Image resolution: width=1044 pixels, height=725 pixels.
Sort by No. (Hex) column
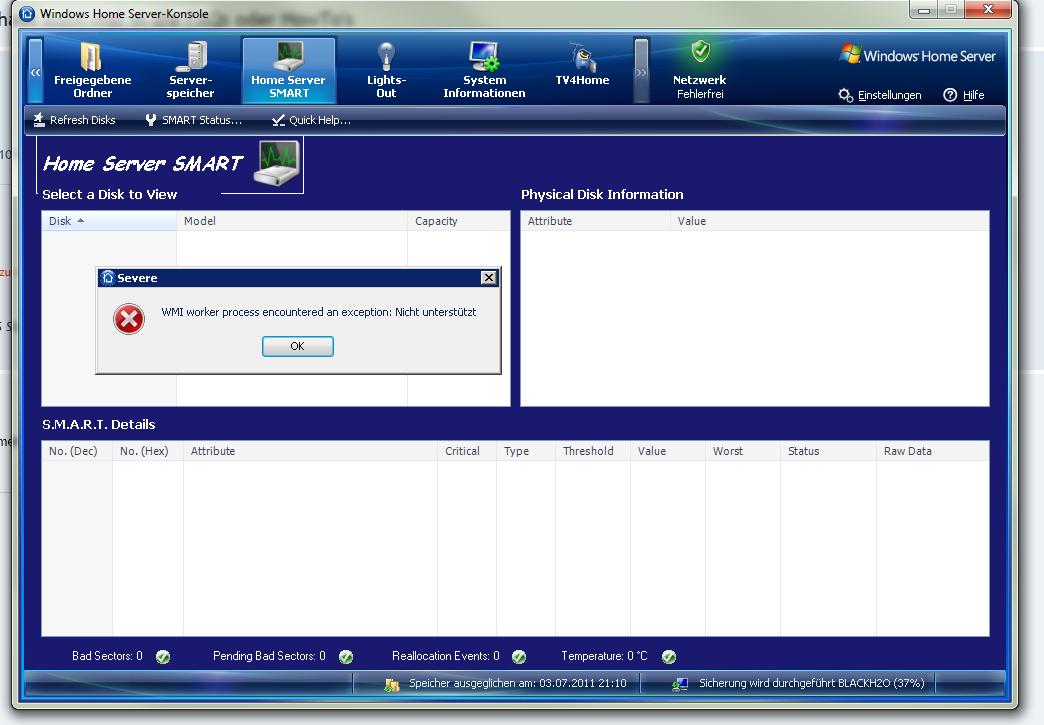tap(148, 451)
